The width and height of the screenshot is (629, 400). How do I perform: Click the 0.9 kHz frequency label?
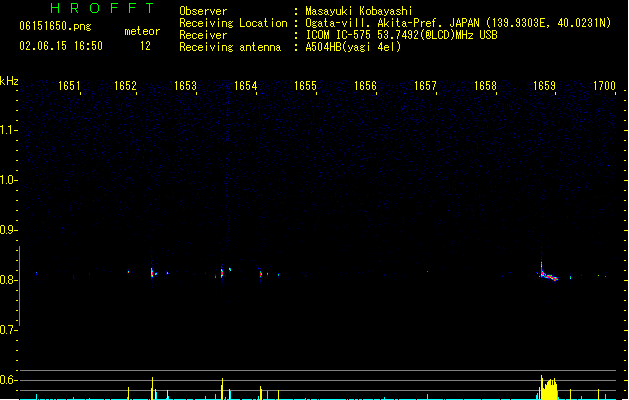click(x=8, y=230)
